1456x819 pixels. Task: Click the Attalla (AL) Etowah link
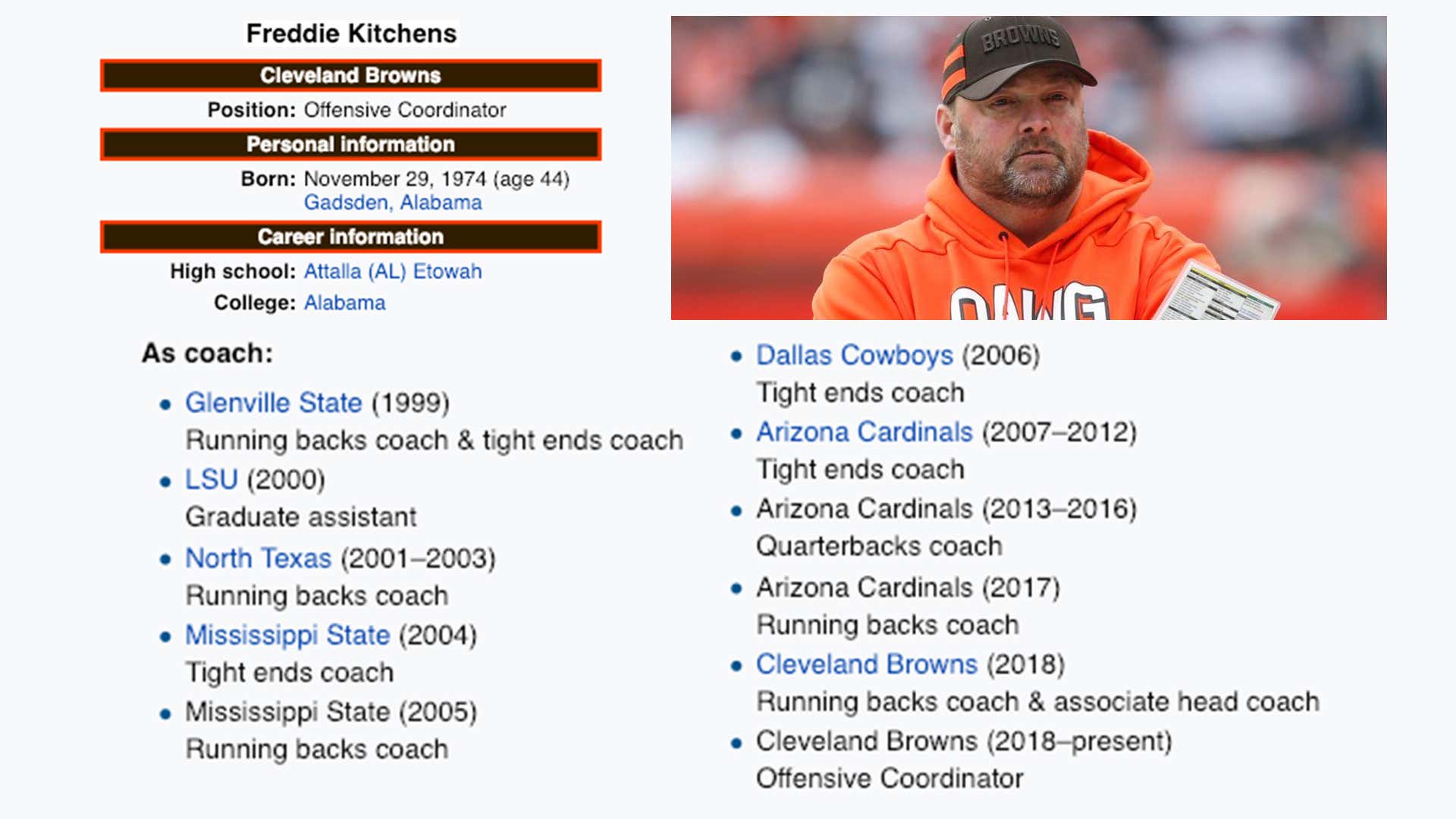tap(393, 271)
